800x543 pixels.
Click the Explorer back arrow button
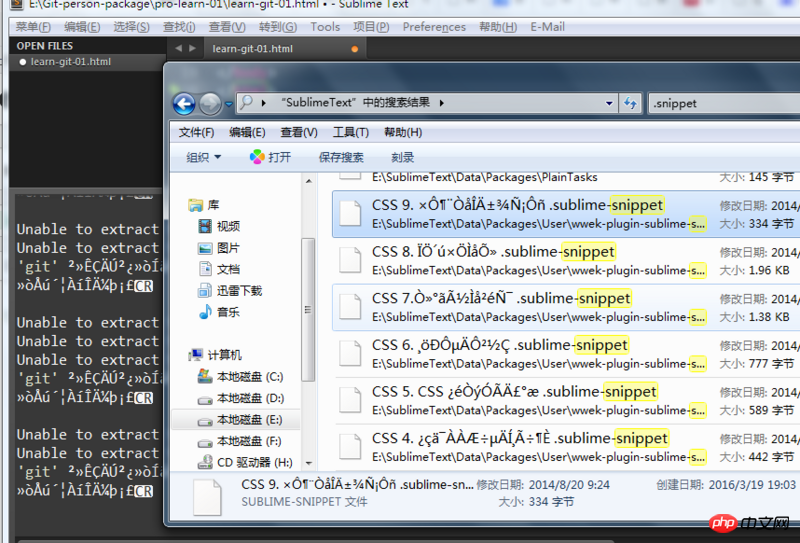184,104
